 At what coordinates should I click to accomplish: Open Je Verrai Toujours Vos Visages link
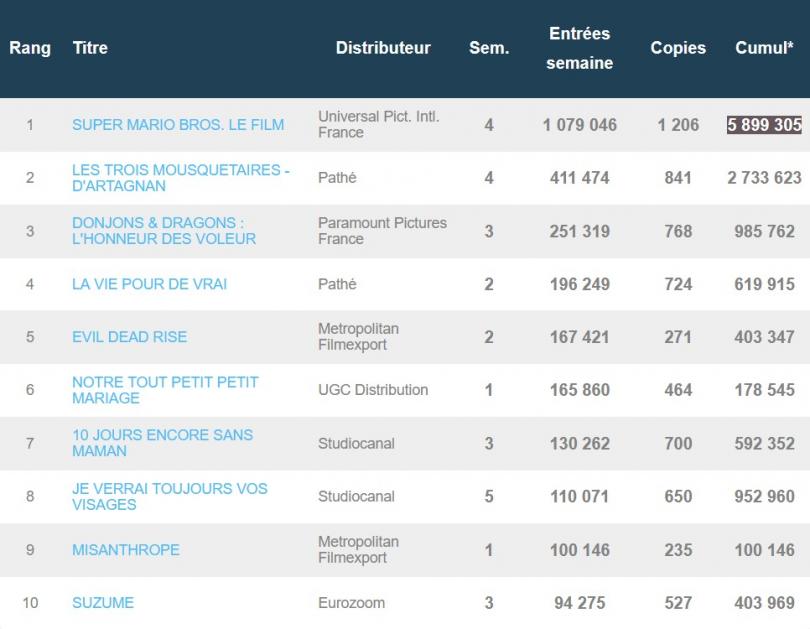tap(169, 496)
